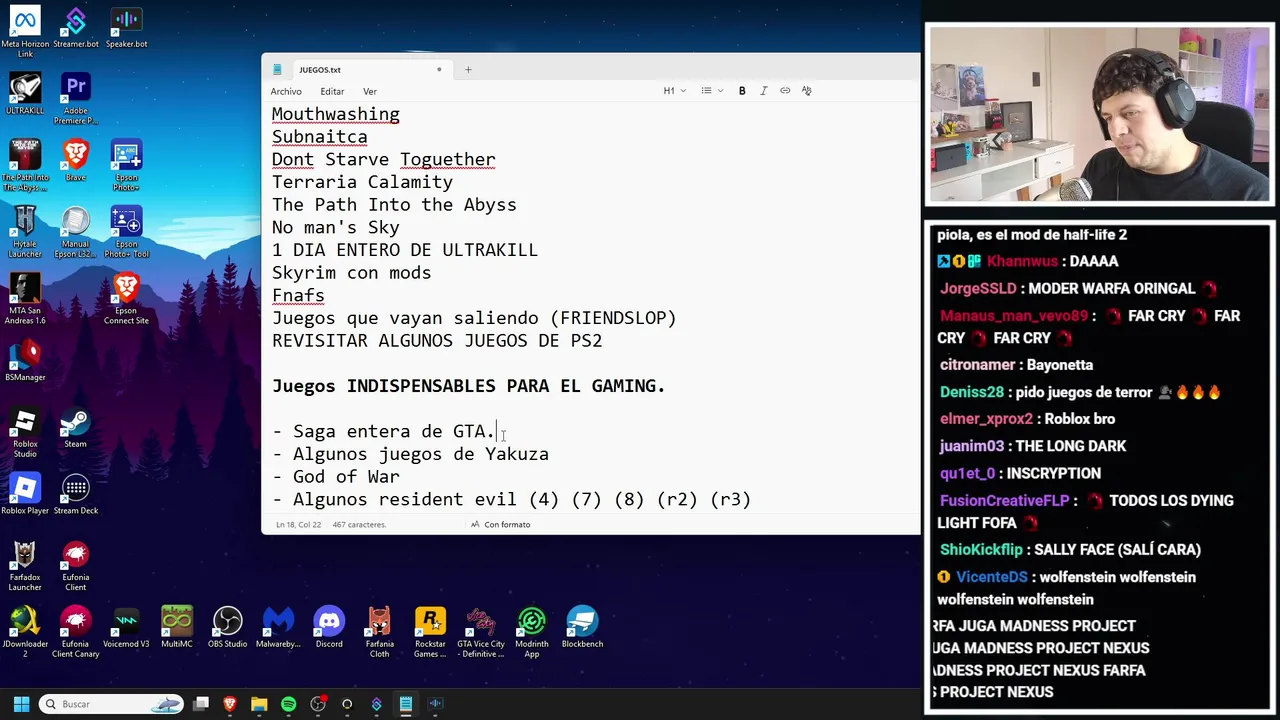Add a new Notepad tab

[x=468, y=70]
